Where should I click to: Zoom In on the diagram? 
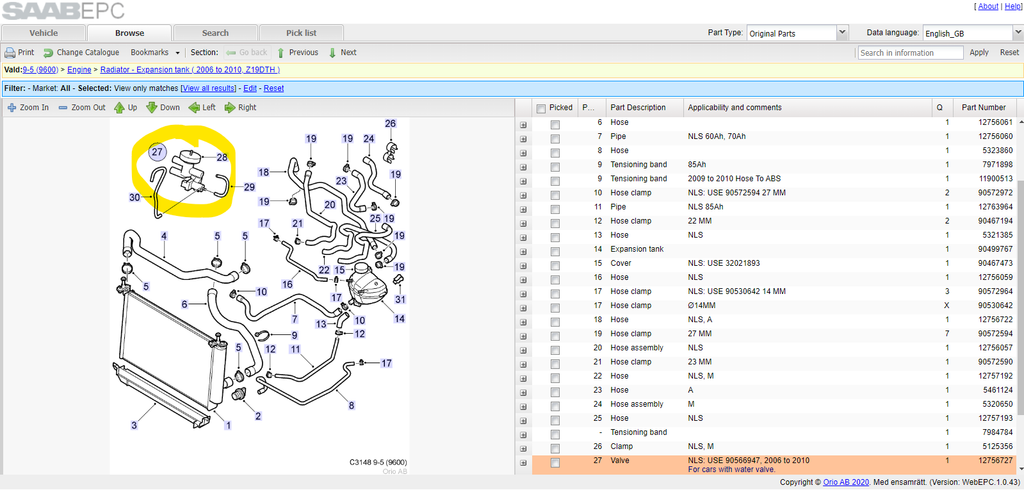[28, 108]
